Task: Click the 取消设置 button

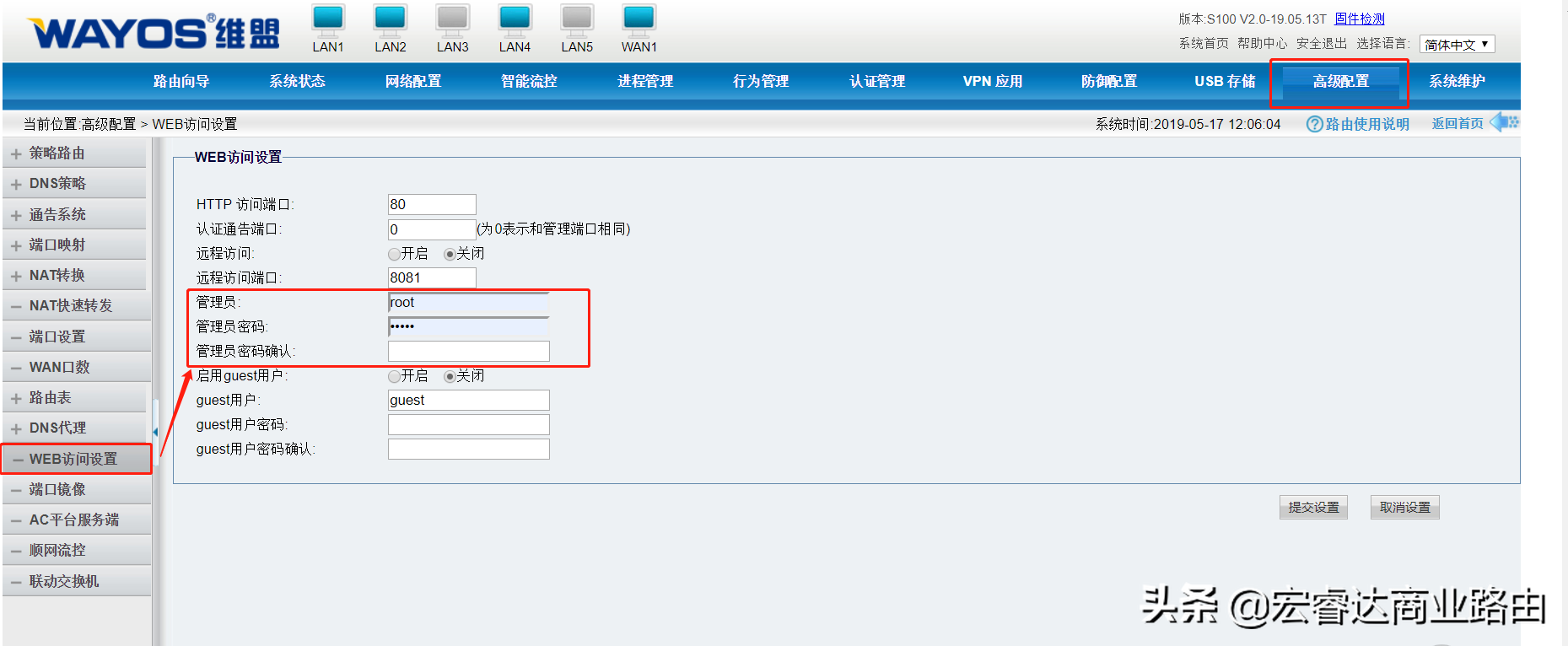Action: 1404,507
